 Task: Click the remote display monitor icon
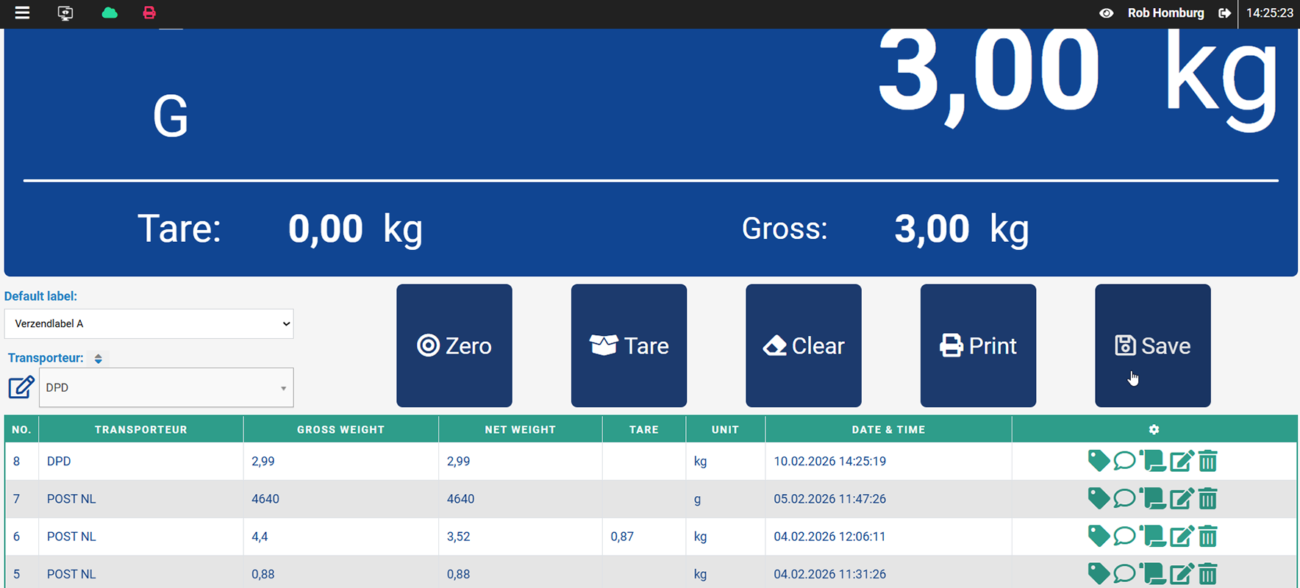coord(66,13)
